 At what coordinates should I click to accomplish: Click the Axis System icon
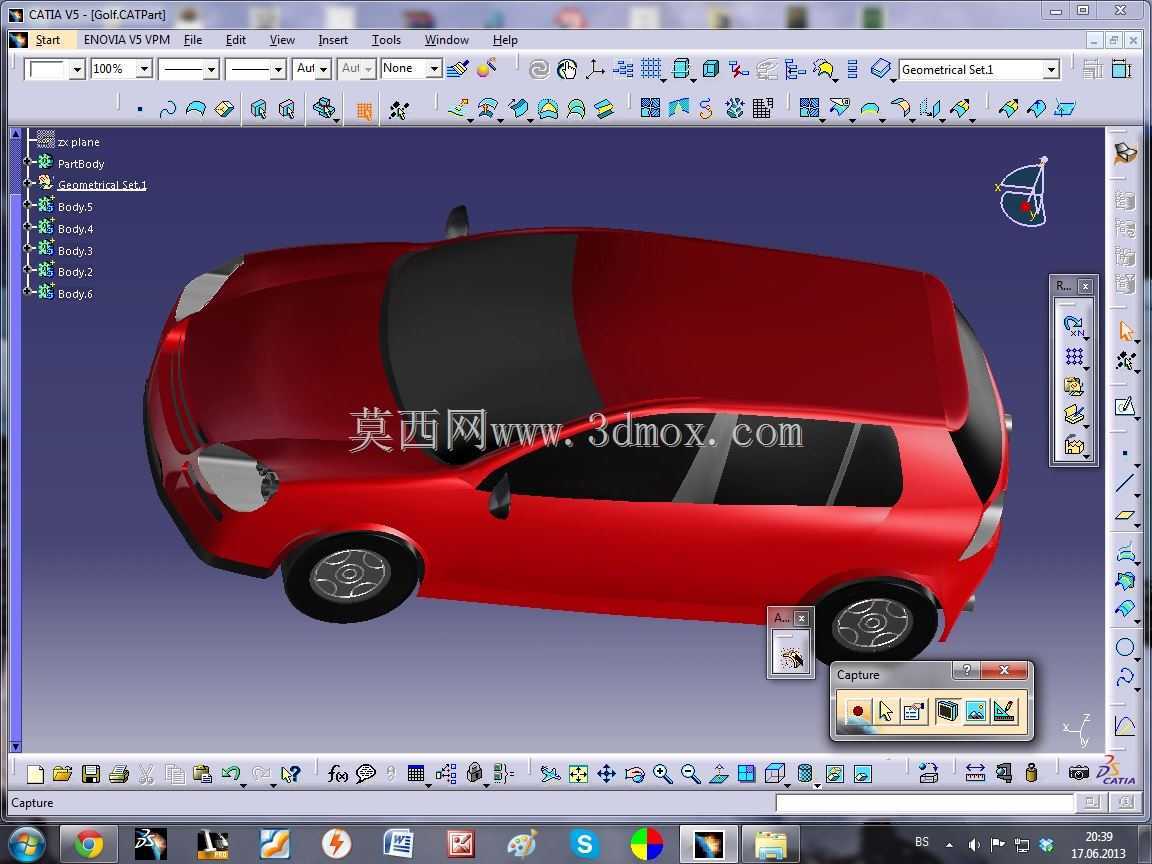tap(594, 69)
